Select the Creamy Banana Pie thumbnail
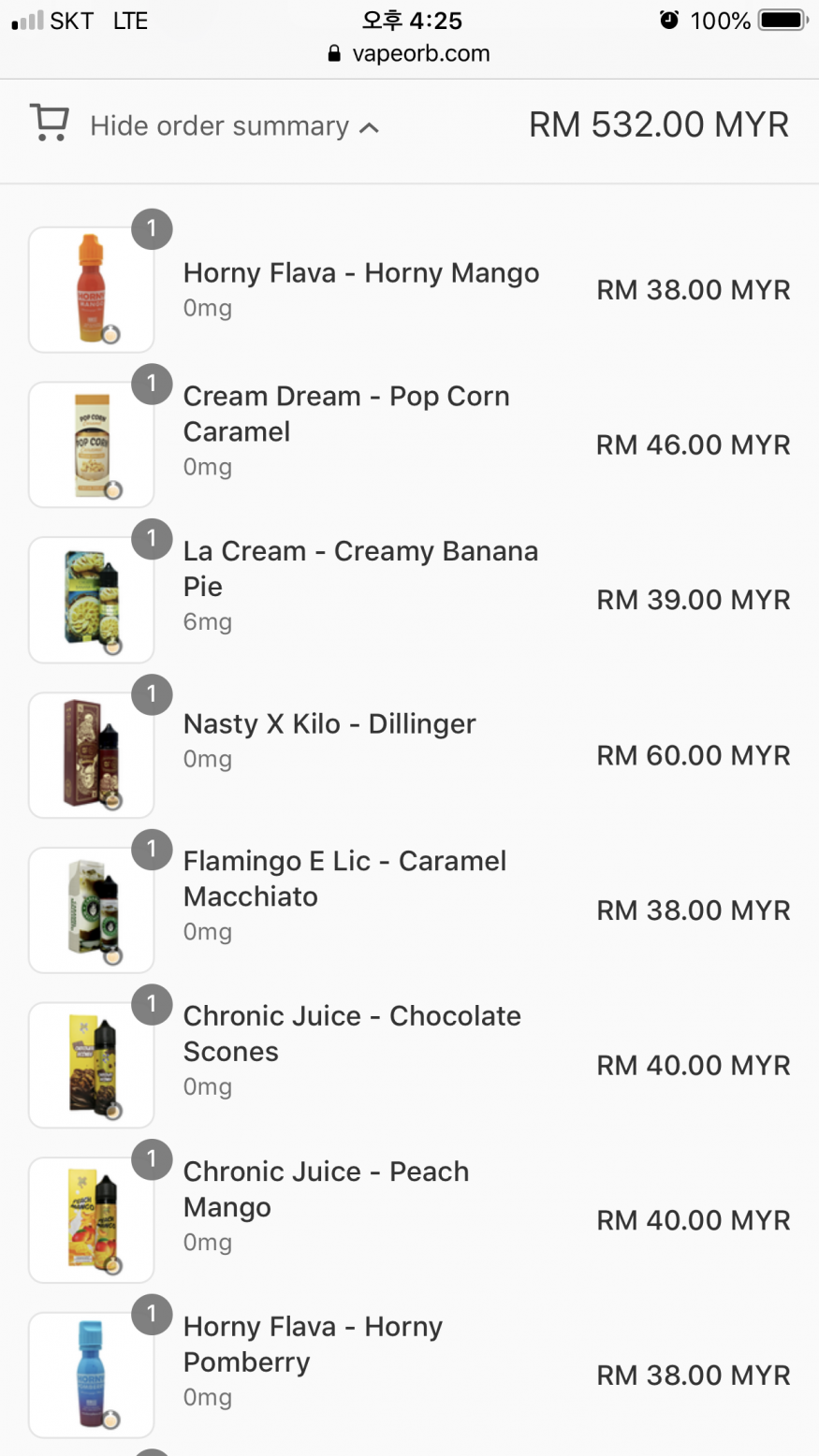This screenshot has width=819, height=1456. click(91, 600)
